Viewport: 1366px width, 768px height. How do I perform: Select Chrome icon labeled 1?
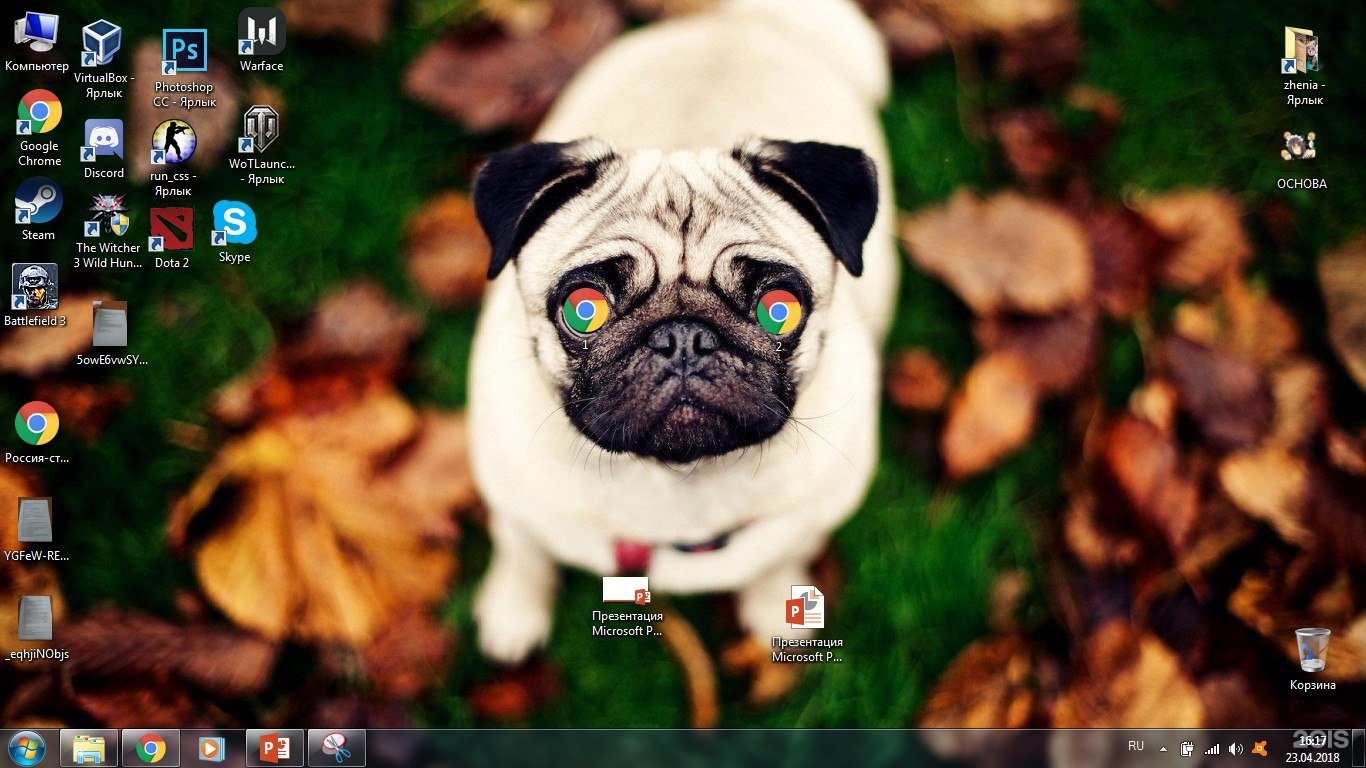pyautogui.click(x=586, y=311)
